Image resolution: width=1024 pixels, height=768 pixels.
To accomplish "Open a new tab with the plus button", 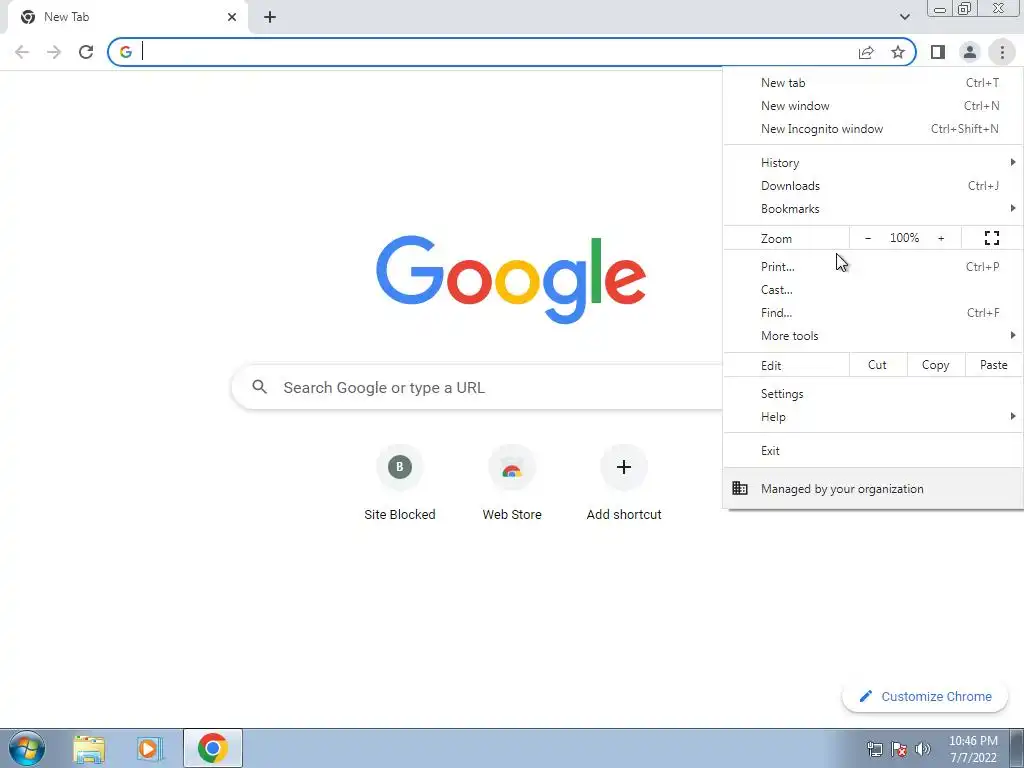I will (270, 17).
